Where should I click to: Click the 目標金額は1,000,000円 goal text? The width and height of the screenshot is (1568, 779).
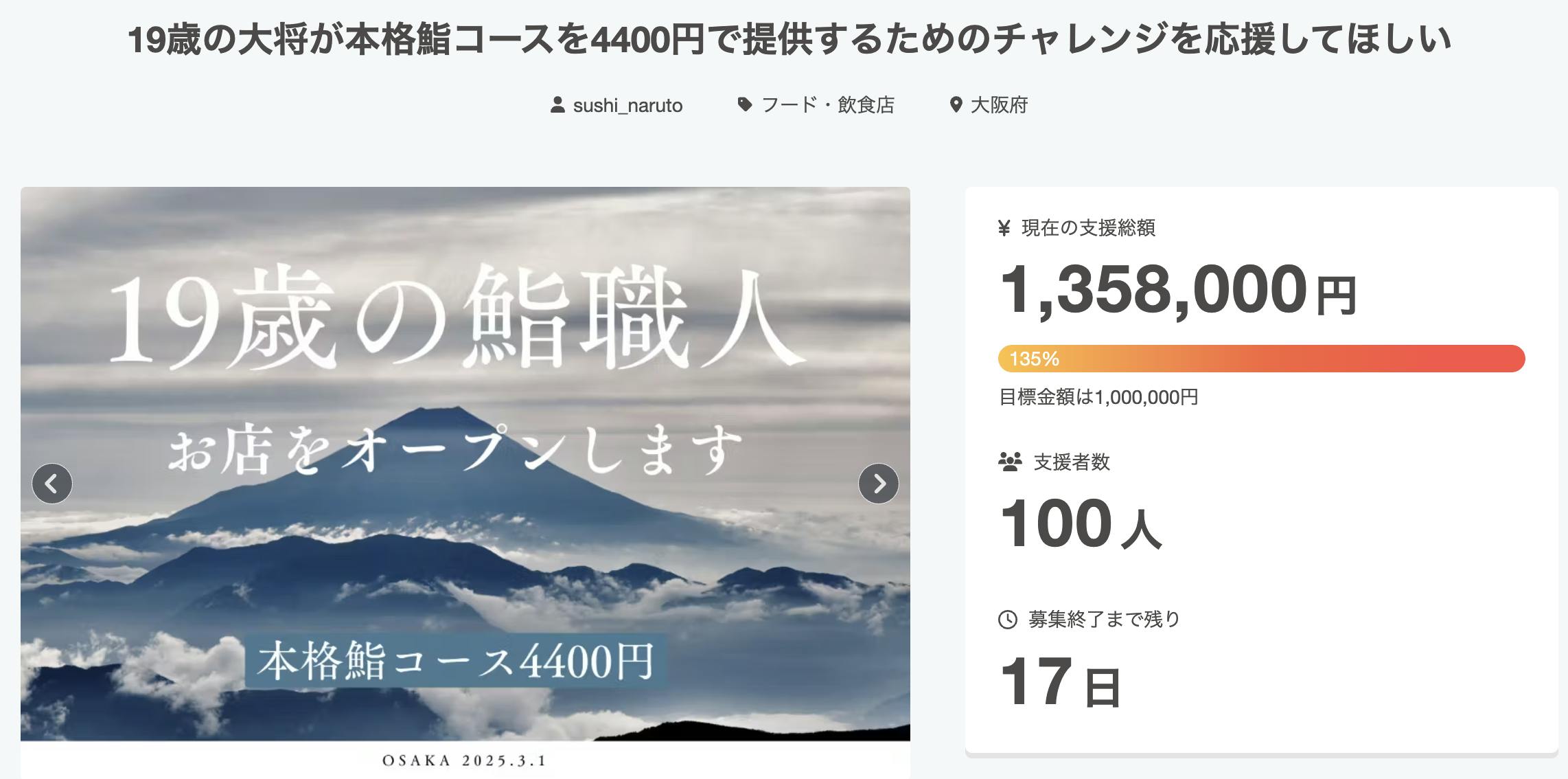pyautogui.click(x=1098, y=397)
